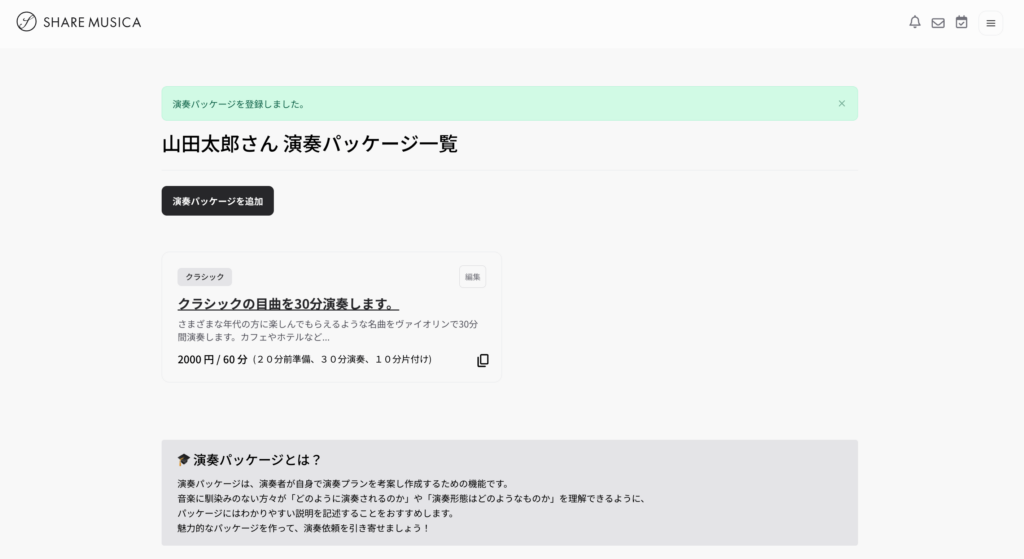
Task: Click the 編集 button on package card
Action: click(x=472, y=277)
